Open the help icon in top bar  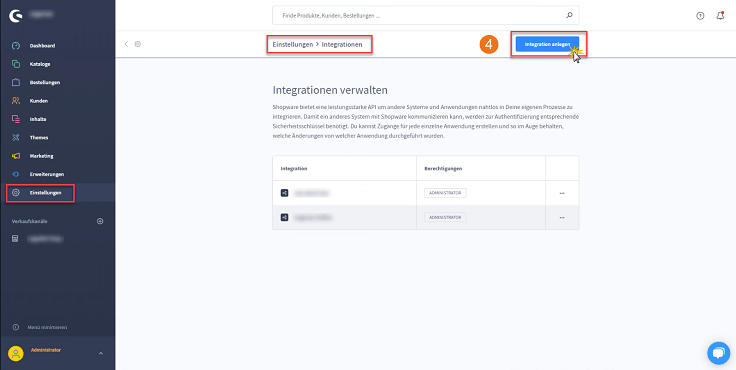click(x=700, y=16)
